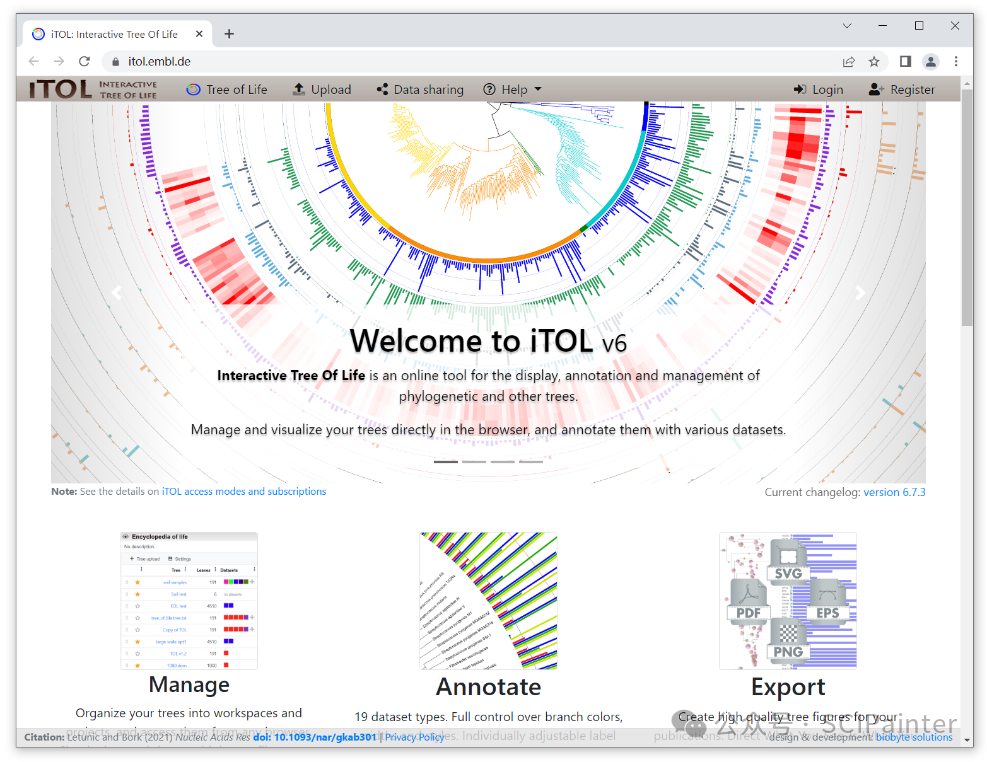Open the Chrome profile avatar icon
Viewport: 987px width, 762px height.
[931, 61]
